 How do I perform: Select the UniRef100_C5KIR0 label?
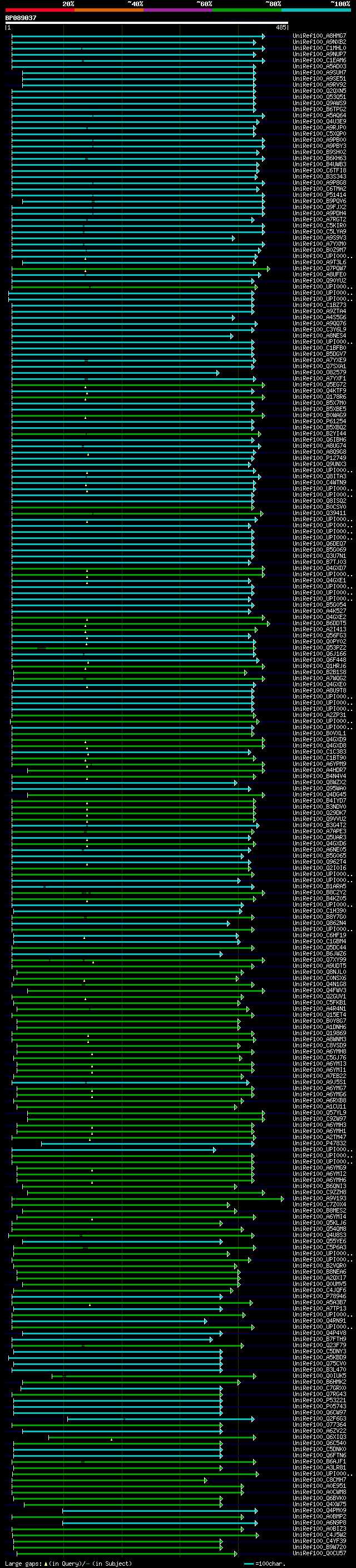[319, 226]
